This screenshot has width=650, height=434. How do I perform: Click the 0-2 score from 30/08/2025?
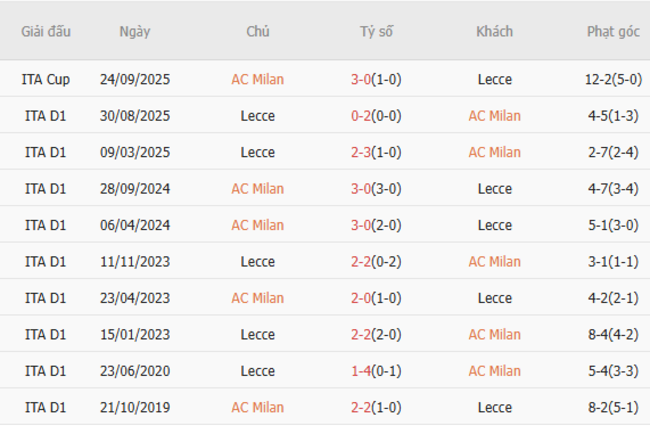click(x=361, y=116)
